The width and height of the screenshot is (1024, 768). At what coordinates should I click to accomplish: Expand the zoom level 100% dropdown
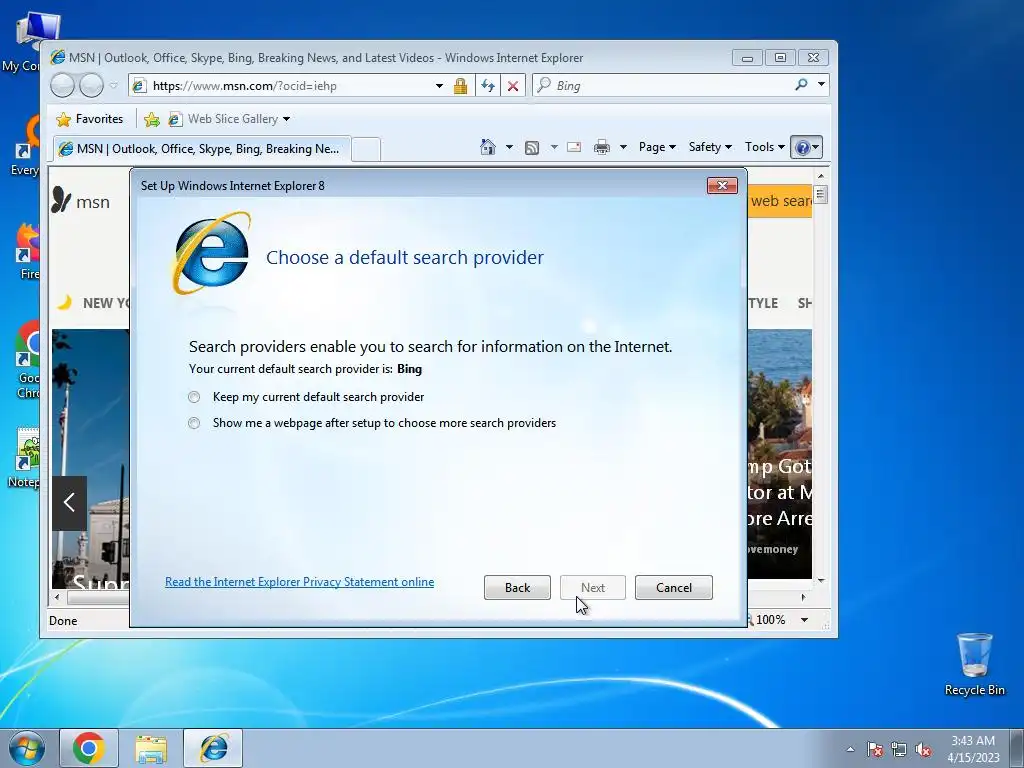[805, 620]
